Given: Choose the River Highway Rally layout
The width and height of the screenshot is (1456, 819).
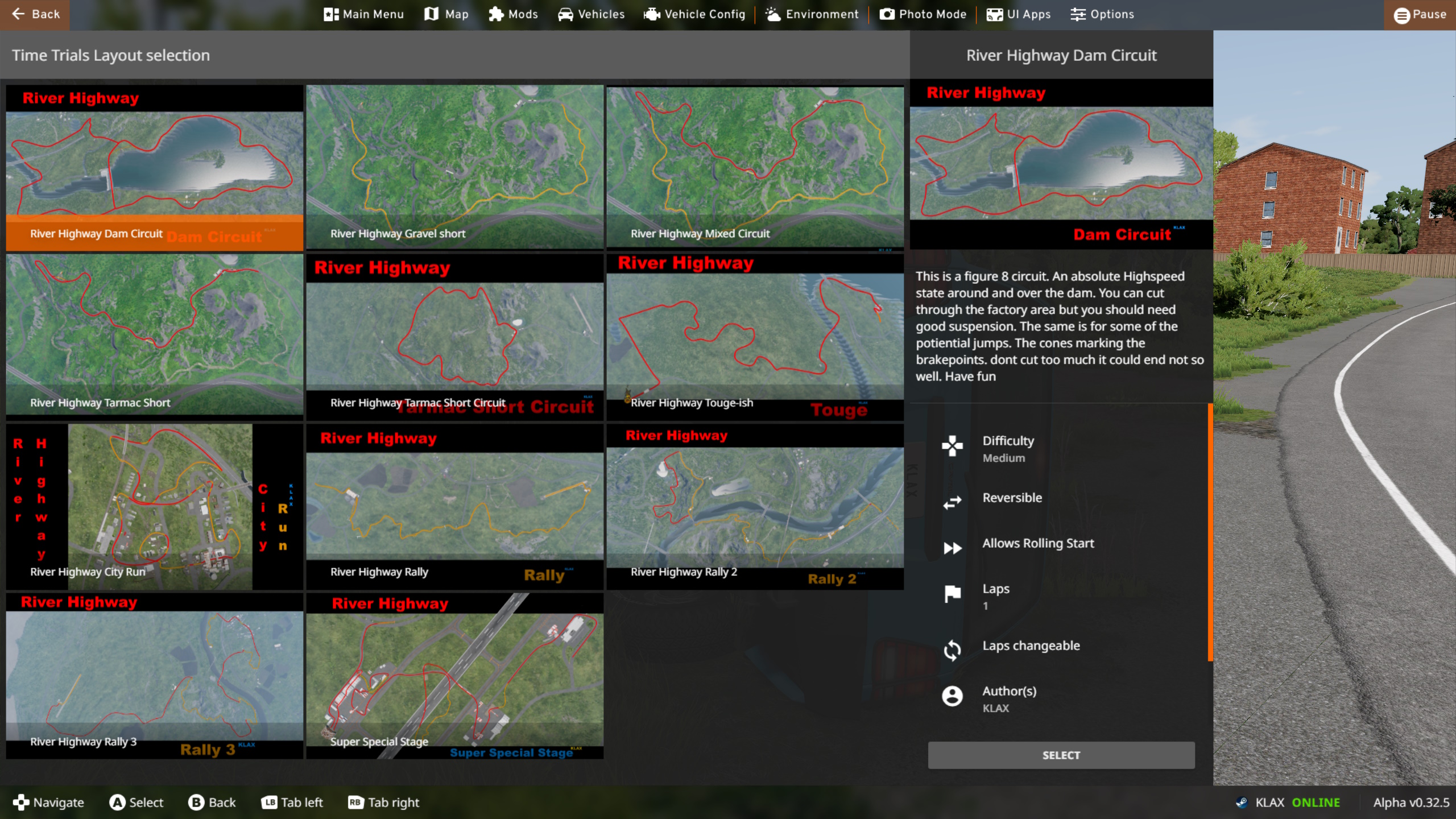Looking at the screenshot, I should pos(454,506).
